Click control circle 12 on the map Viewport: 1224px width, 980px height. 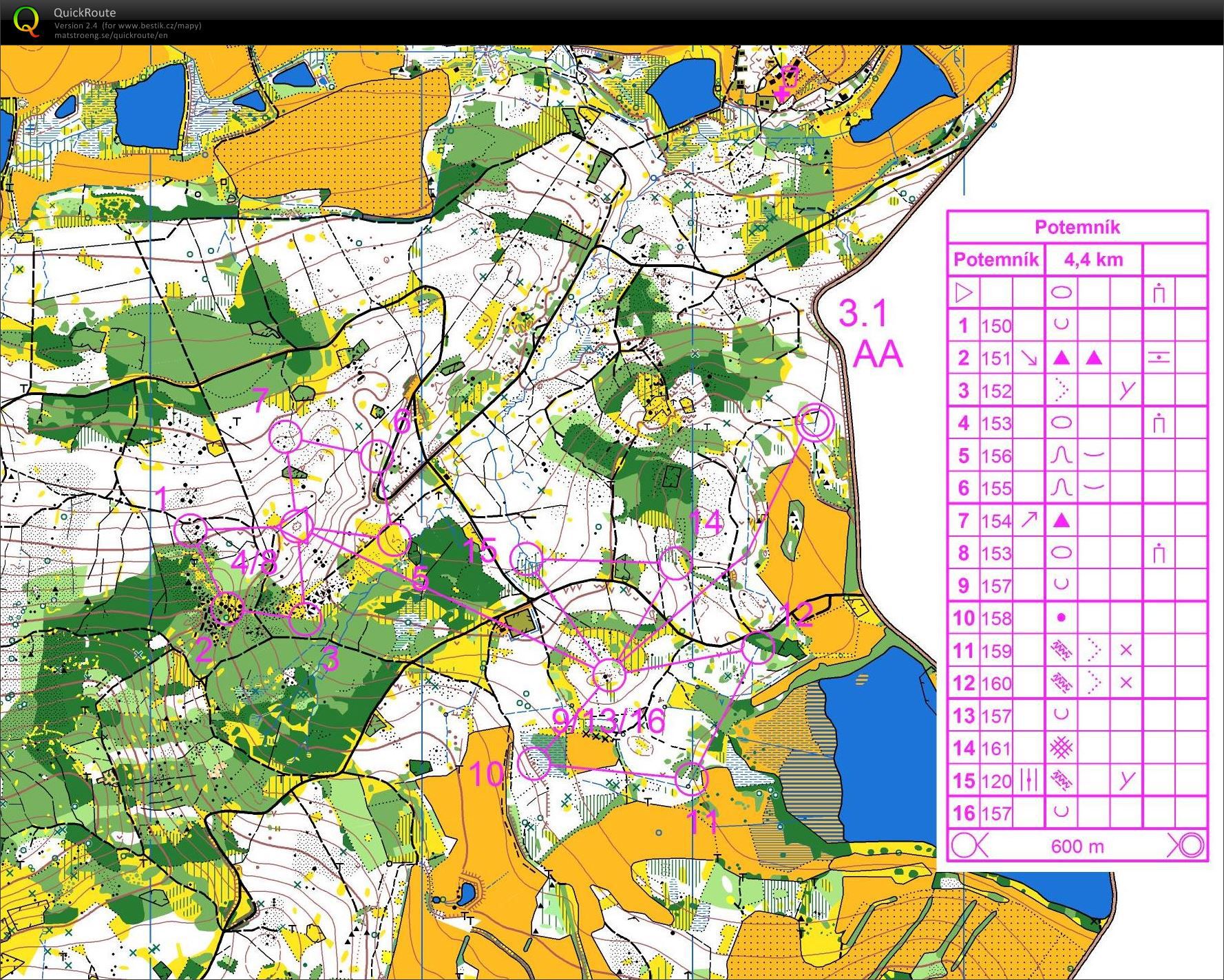click(x=759, y=647)
